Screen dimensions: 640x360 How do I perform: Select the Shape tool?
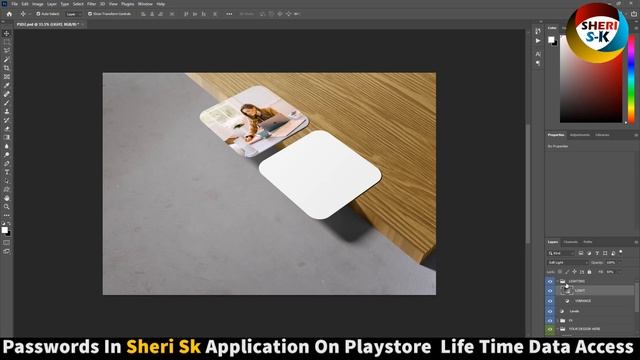[x=7, y=190]
